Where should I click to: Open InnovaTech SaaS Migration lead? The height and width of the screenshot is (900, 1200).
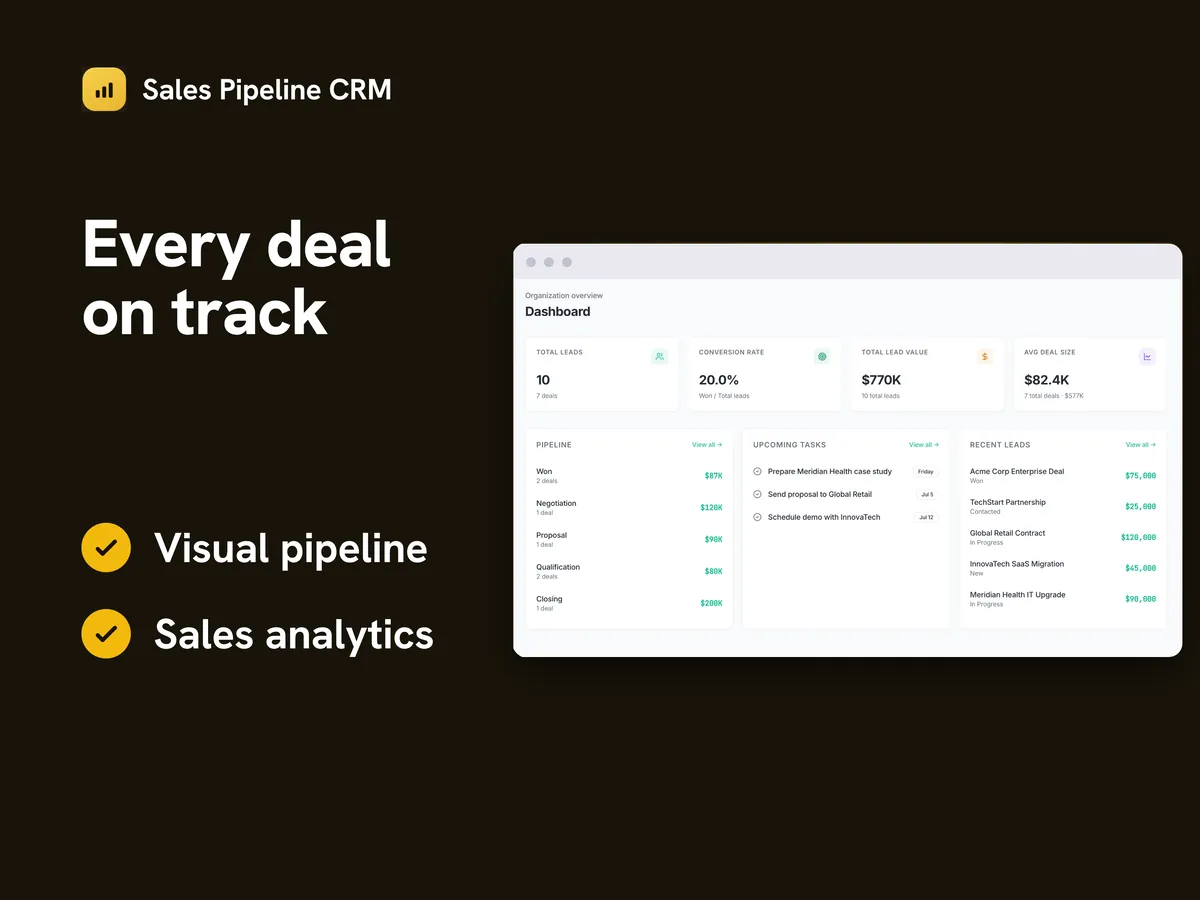[1063, 568]
